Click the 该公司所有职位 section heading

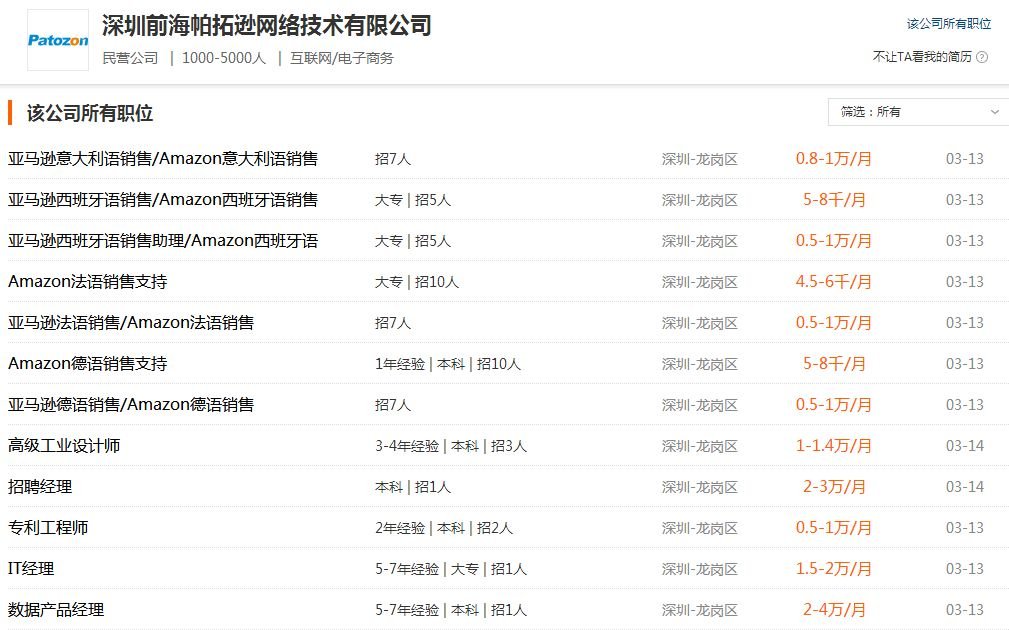pos(89,113)
